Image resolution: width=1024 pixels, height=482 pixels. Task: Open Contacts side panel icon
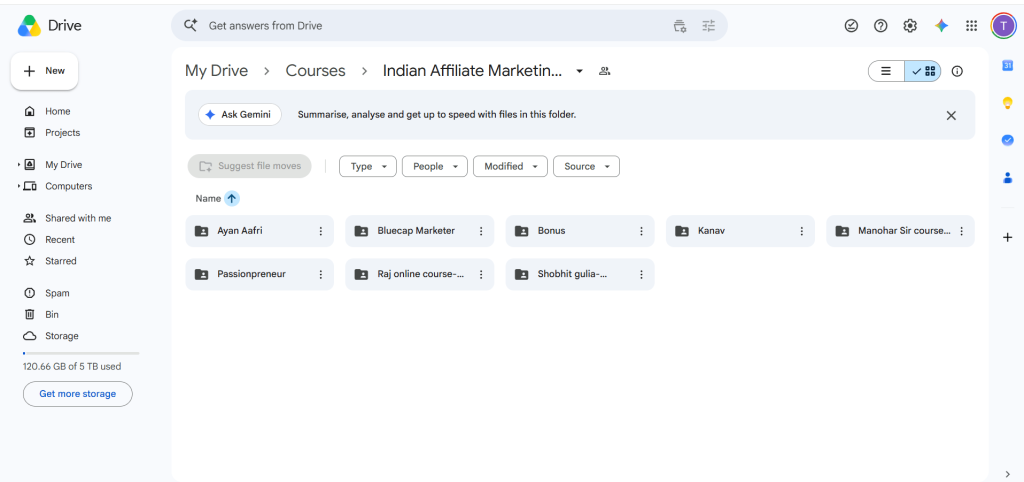click(x=1007, y=177)
